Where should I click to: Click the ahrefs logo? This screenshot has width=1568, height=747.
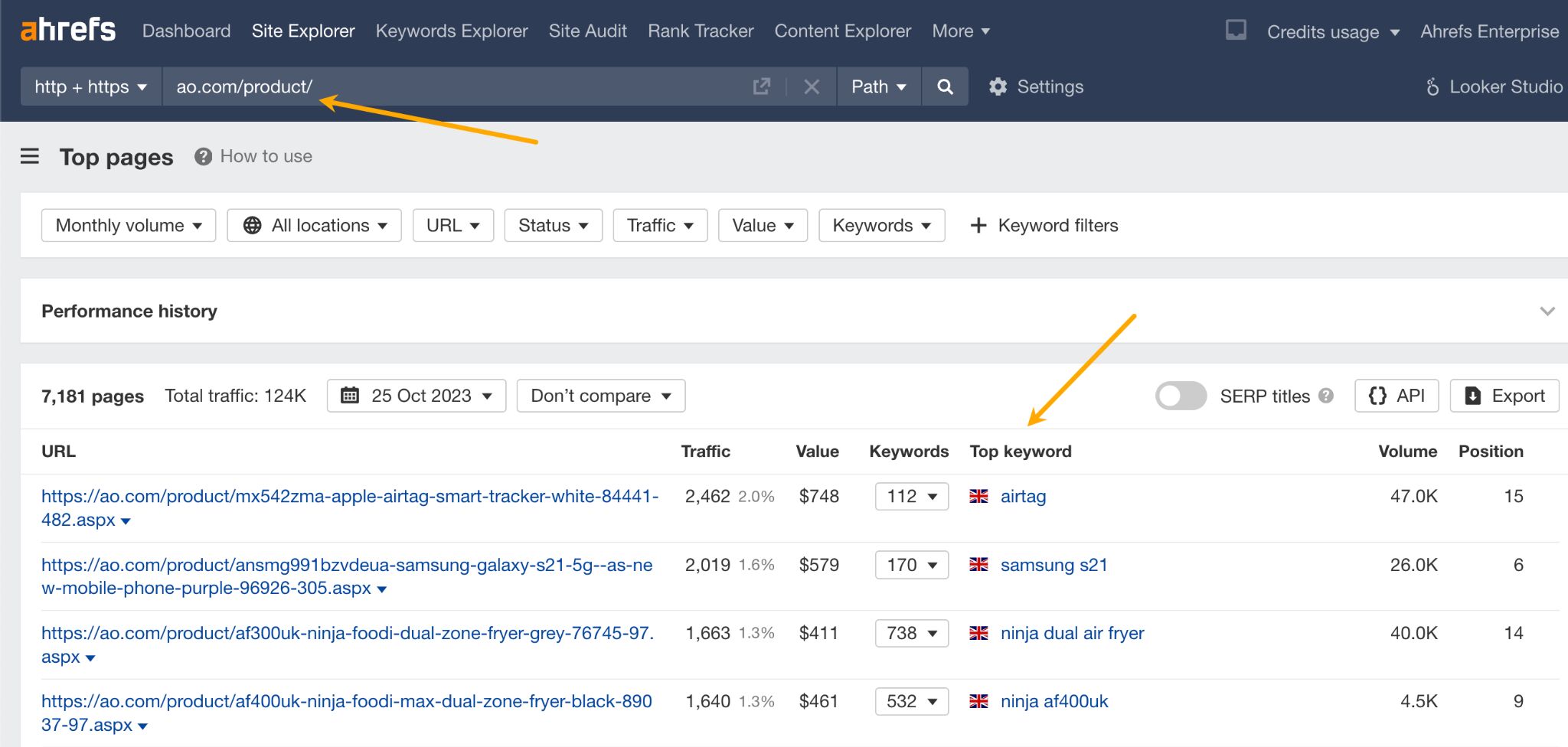coord(67,29)
